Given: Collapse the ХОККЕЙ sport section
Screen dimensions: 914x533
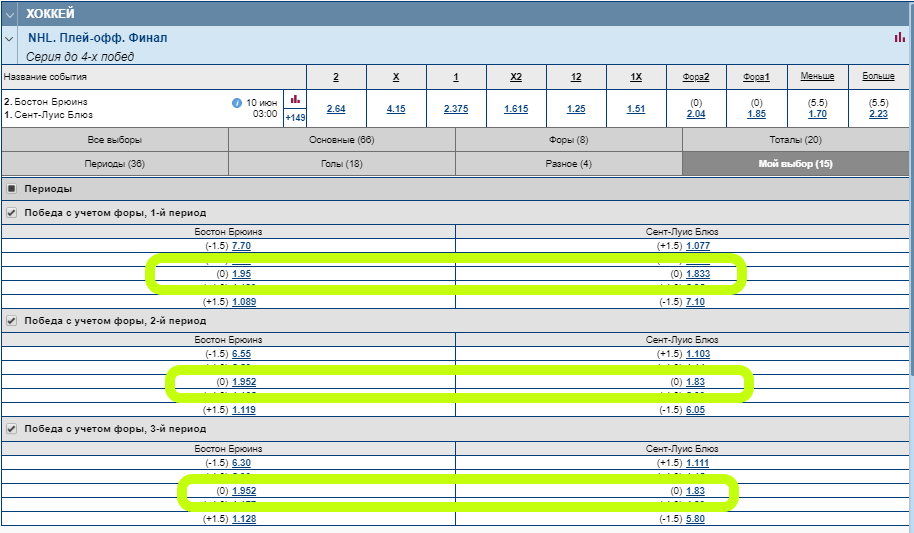Looking at the screenshot, I should [10, 14].
